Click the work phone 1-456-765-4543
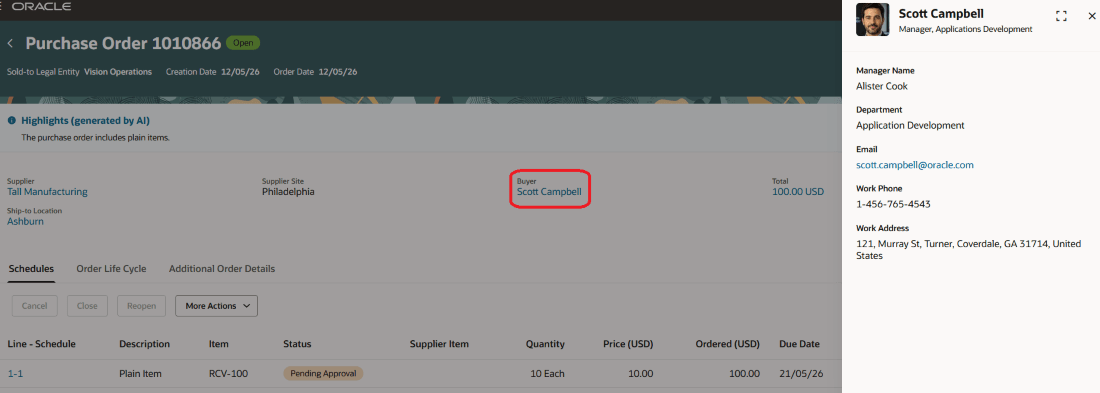The height and width of the screenshot is (393, 1100). [894, 204]
